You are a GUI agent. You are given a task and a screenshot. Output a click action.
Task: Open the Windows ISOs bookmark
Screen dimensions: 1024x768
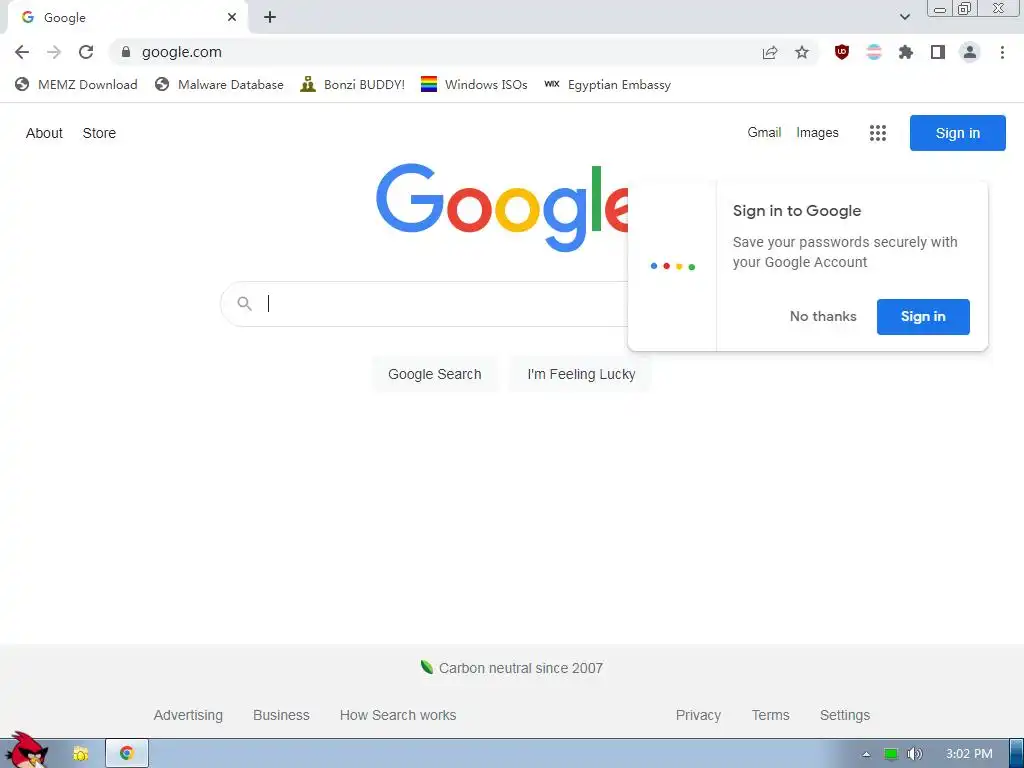474,85
